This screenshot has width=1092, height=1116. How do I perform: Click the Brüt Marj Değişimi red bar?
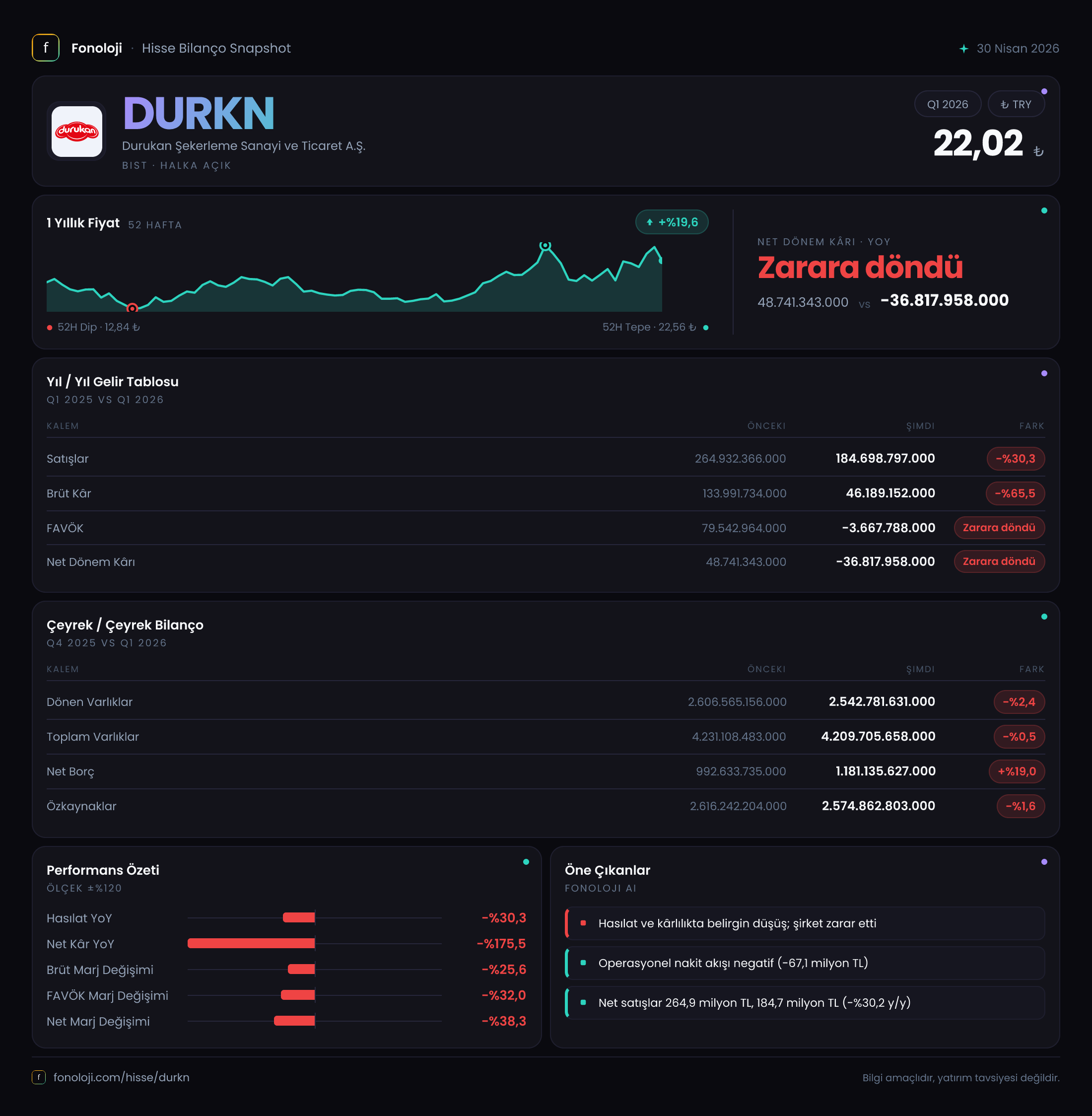coord(301,969)
